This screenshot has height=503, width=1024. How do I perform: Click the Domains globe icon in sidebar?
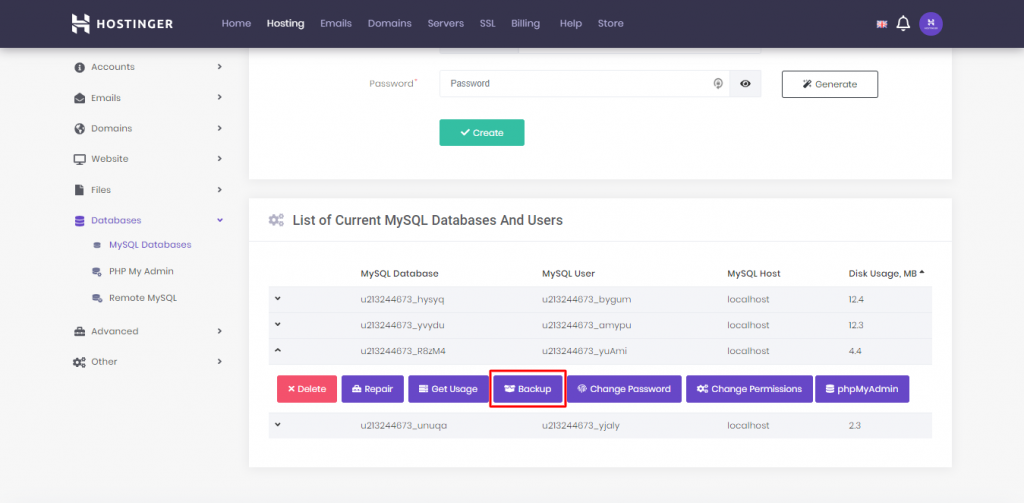(x=80, y=129)
